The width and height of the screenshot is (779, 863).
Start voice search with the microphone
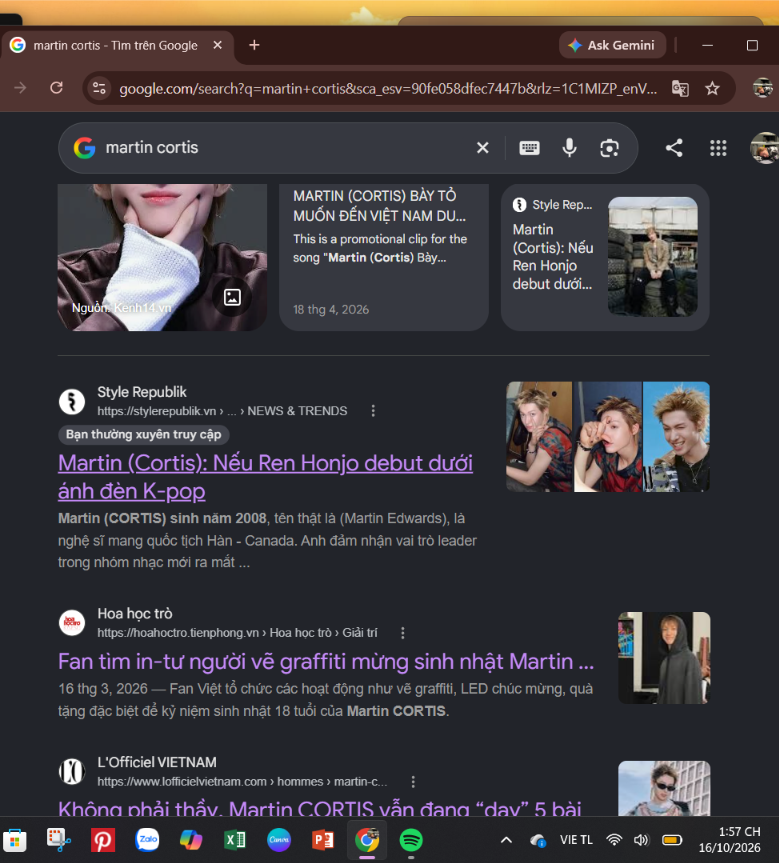(x=569, y=148)
